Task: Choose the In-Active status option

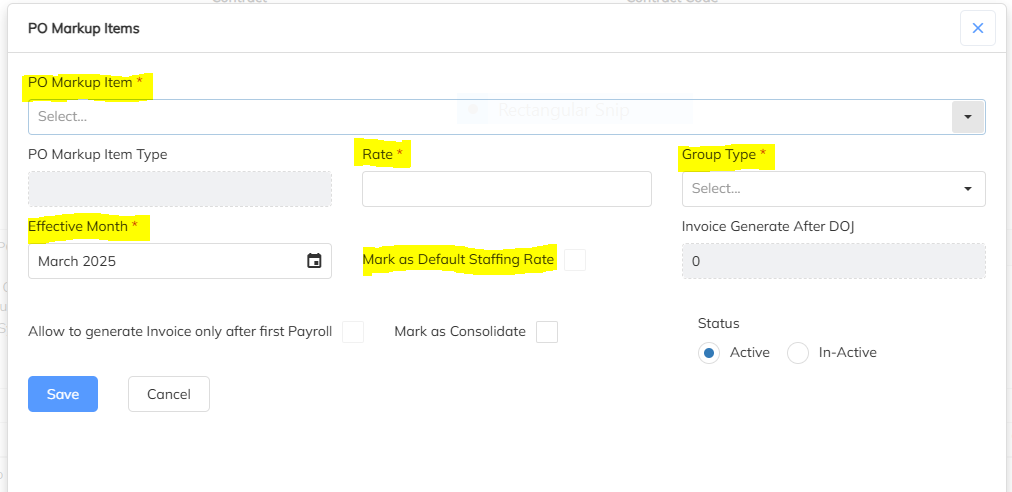Action: click(x=798, y=353)
